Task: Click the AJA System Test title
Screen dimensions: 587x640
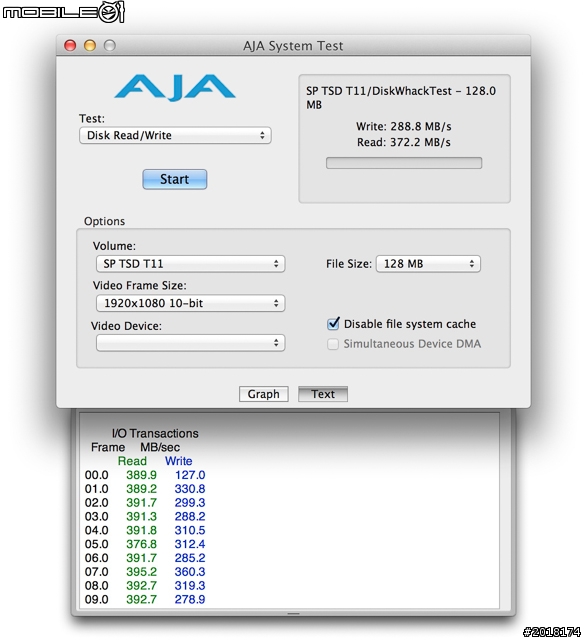Action: (x=293, y=46)
